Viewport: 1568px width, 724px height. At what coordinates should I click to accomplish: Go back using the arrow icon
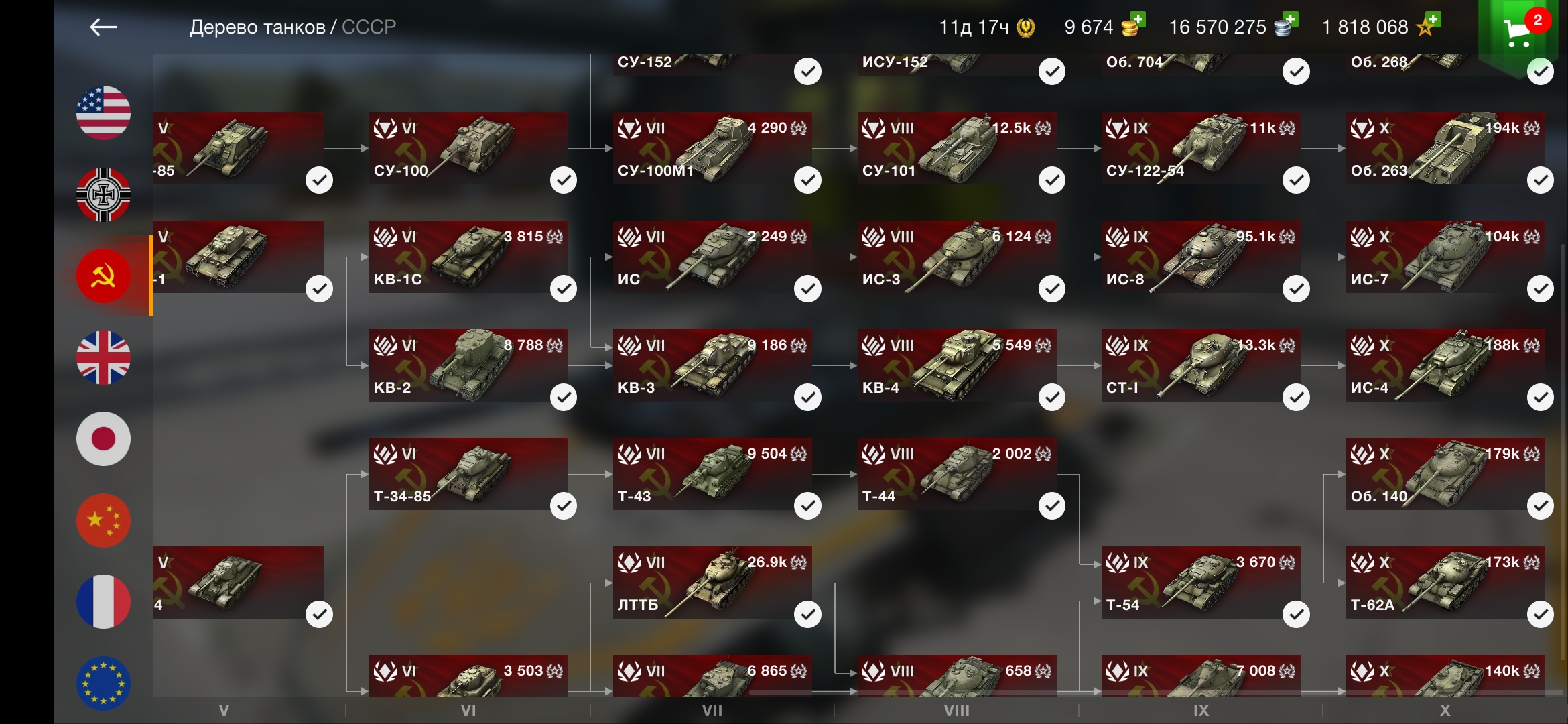point(103,27)
